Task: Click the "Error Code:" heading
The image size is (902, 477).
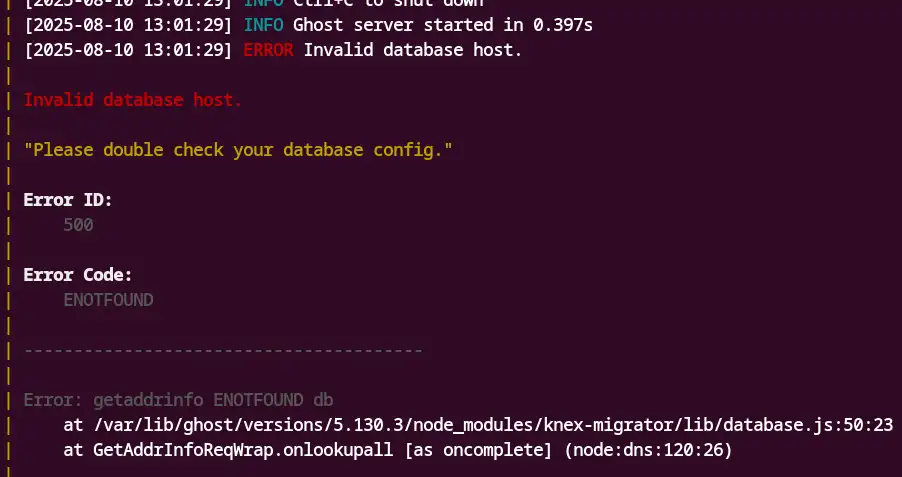Action: (77, 275)
